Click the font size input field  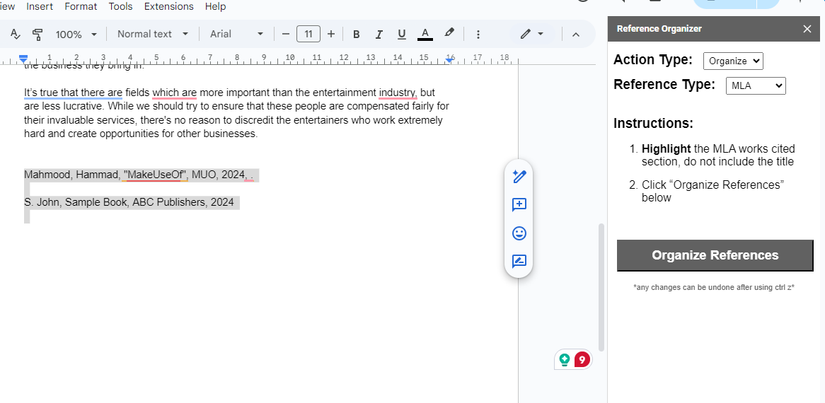[308, 34]
